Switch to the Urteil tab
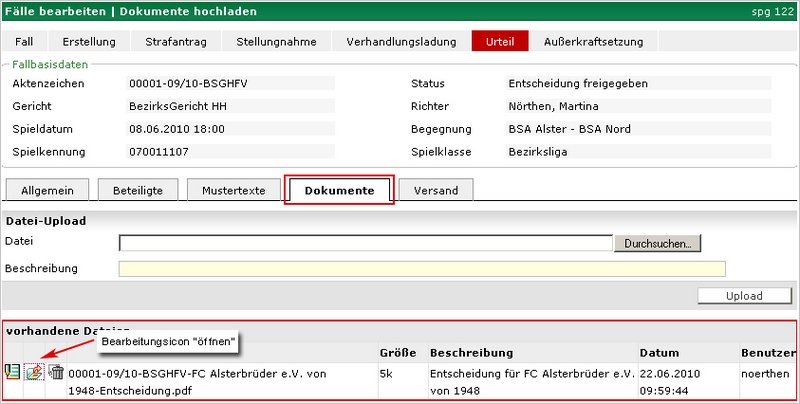 (x=500, y=41)
